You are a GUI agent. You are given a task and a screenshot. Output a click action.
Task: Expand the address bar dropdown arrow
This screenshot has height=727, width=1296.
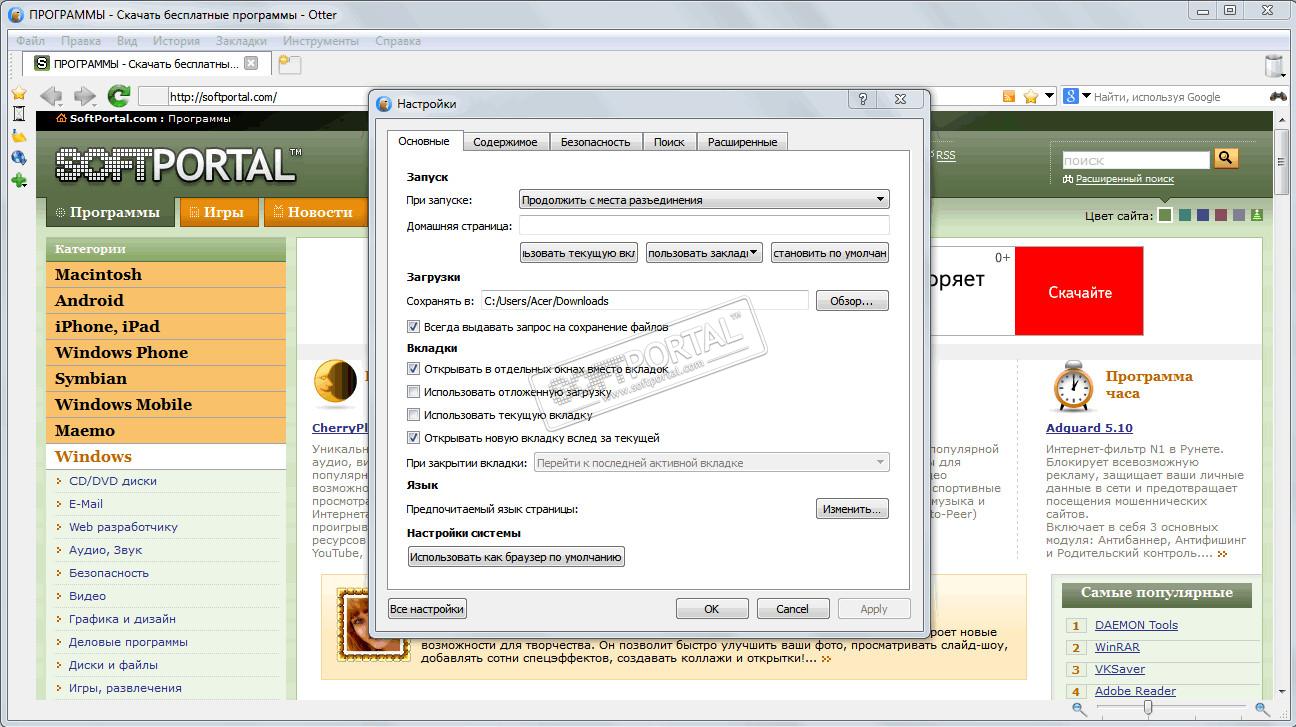coord(1049,97)
